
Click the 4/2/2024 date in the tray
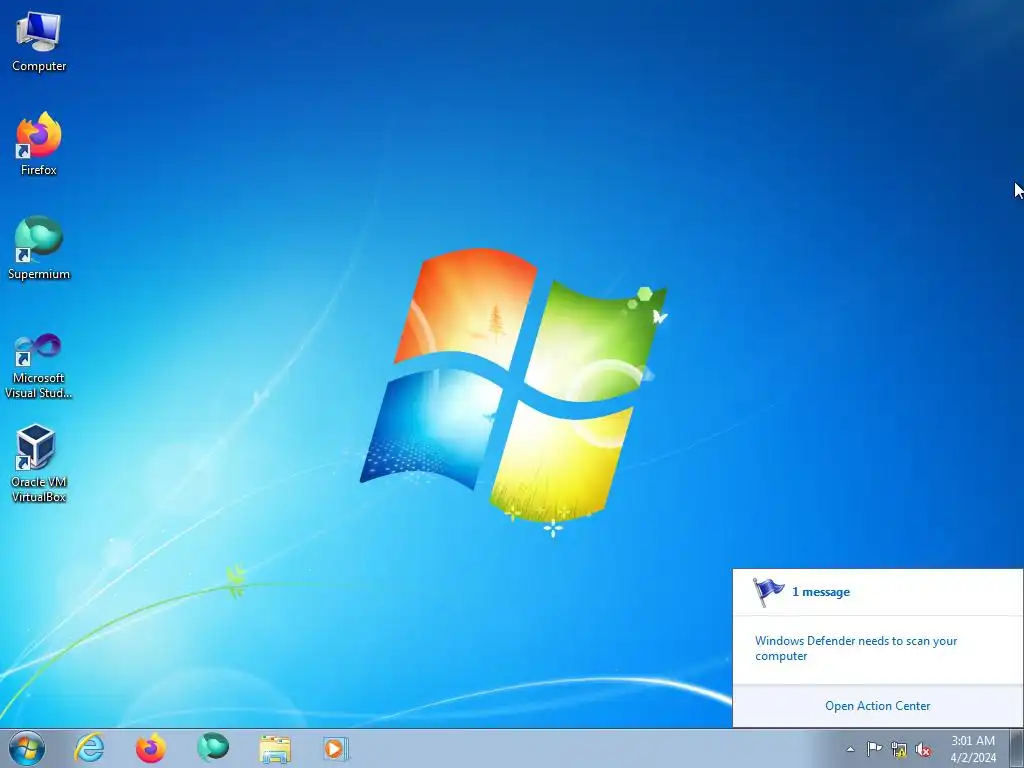[x=973, y=758]
